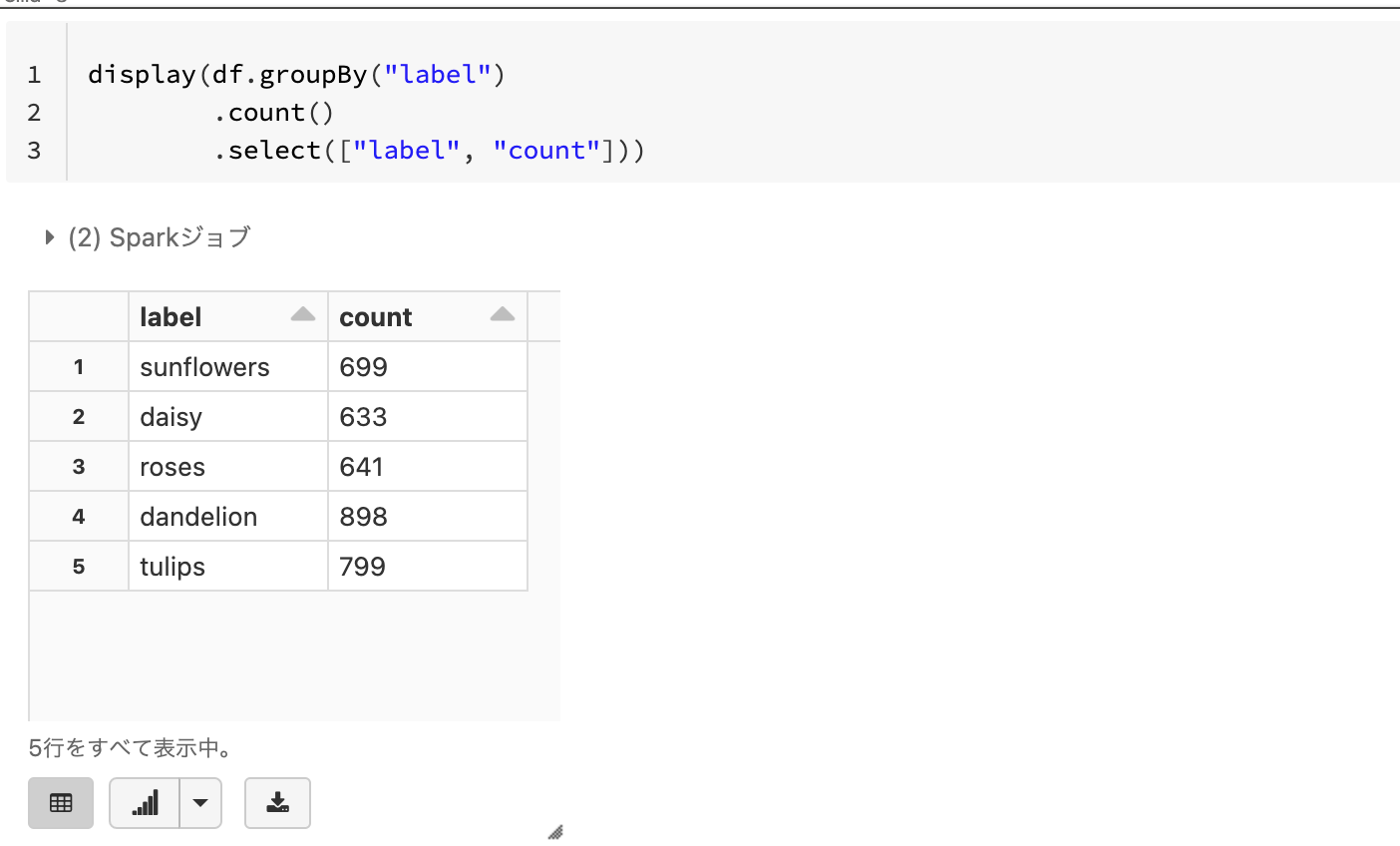This screenshot has height=846, width=1400.
Task: Click the count column header
Action: pyautogui.click(x=428, y=317)
